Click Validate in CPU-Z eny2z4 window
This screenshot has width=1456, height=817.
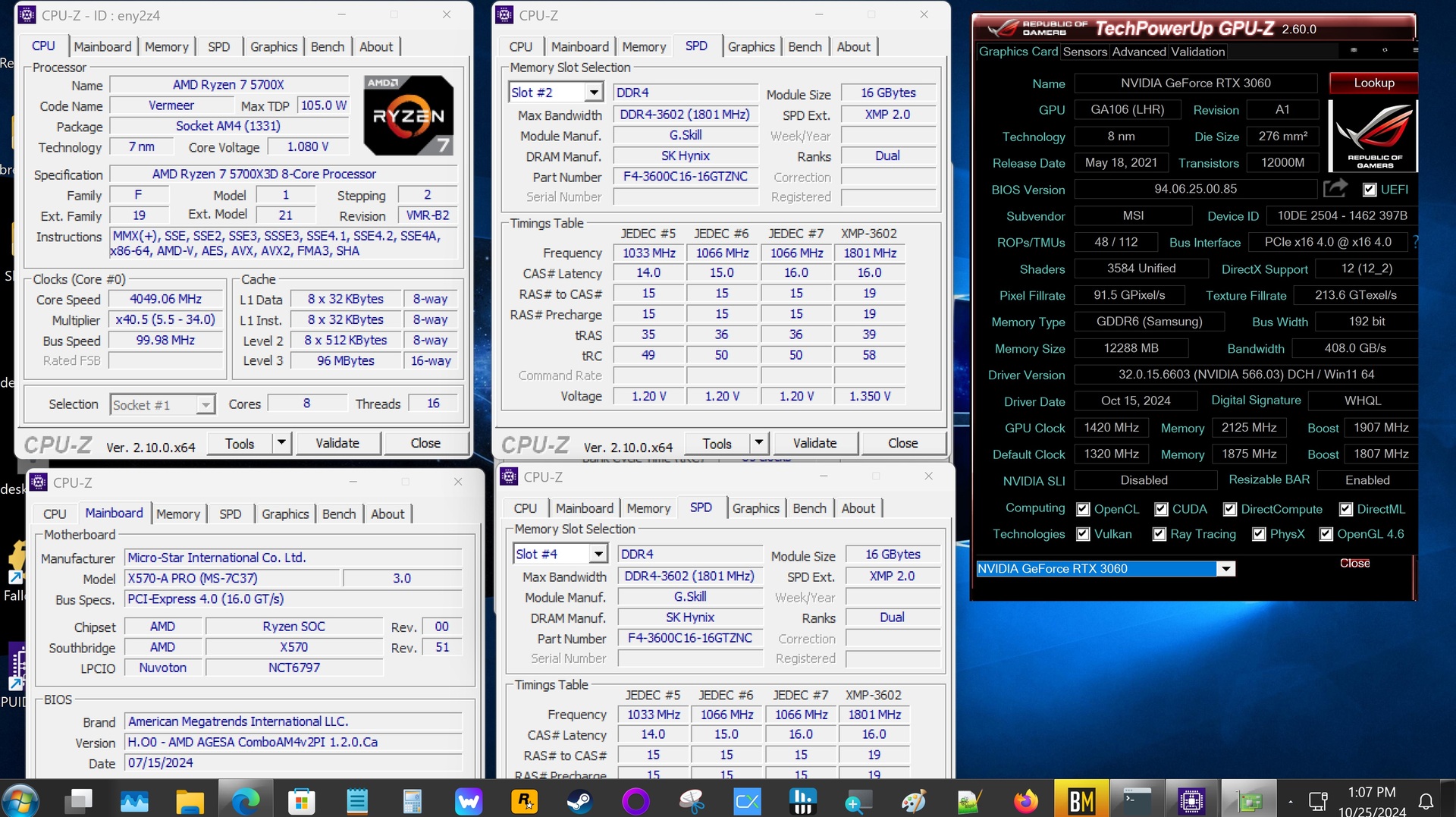(337, 443)
